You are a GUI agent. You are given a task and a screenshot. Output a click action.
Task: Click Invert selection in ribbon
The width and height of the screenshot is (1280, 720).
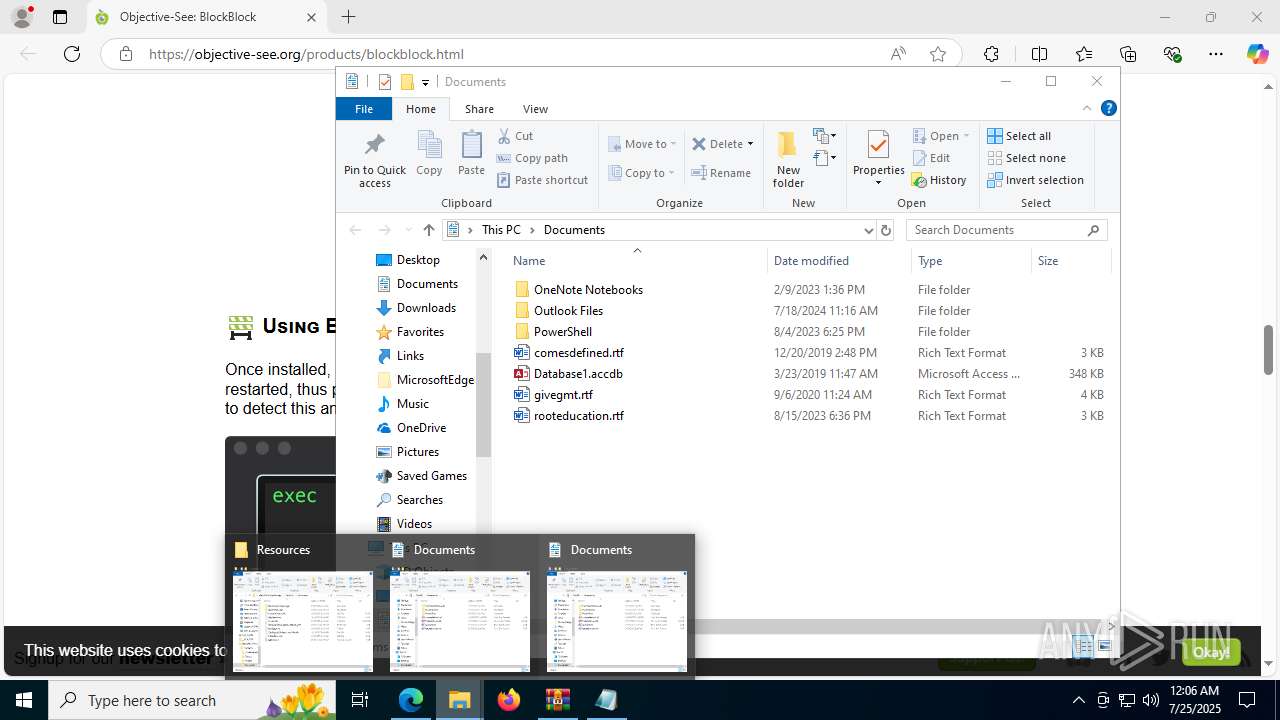click(1035, 180)
